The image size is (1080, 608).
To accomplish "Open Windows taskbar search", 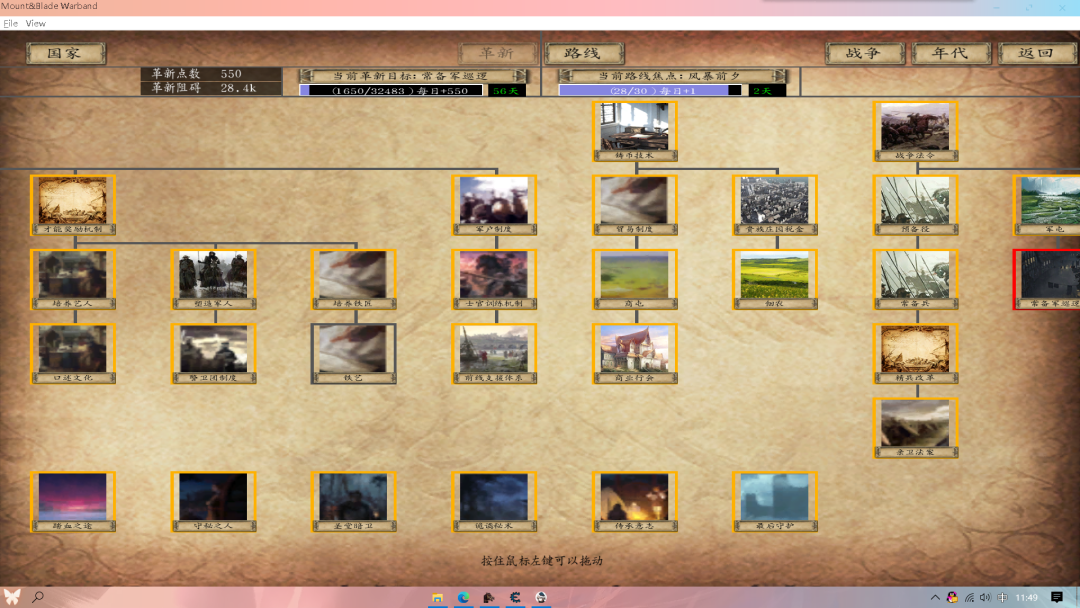I will click(x=38, y=597).
